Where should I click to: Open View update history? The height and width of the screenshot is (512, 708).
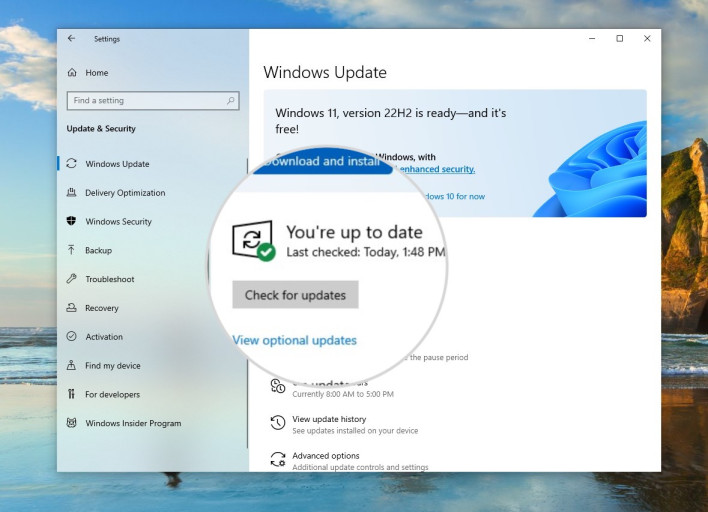tap(329, 419)
